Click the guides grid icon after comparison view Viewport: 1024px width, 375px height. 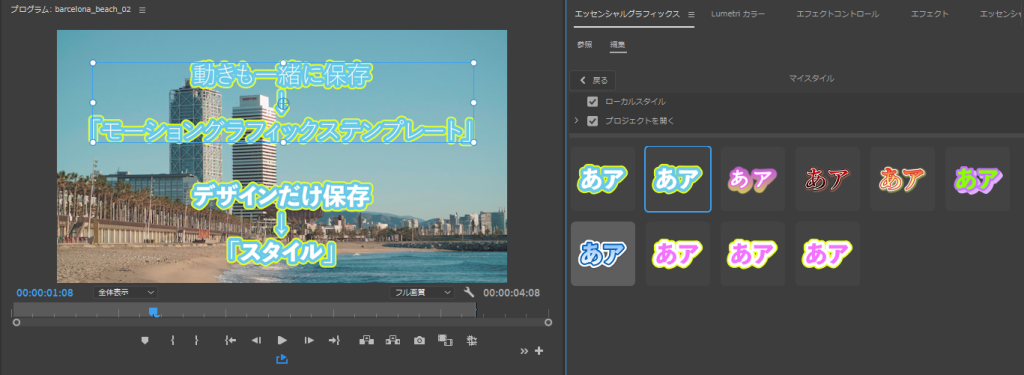point(472,340)
